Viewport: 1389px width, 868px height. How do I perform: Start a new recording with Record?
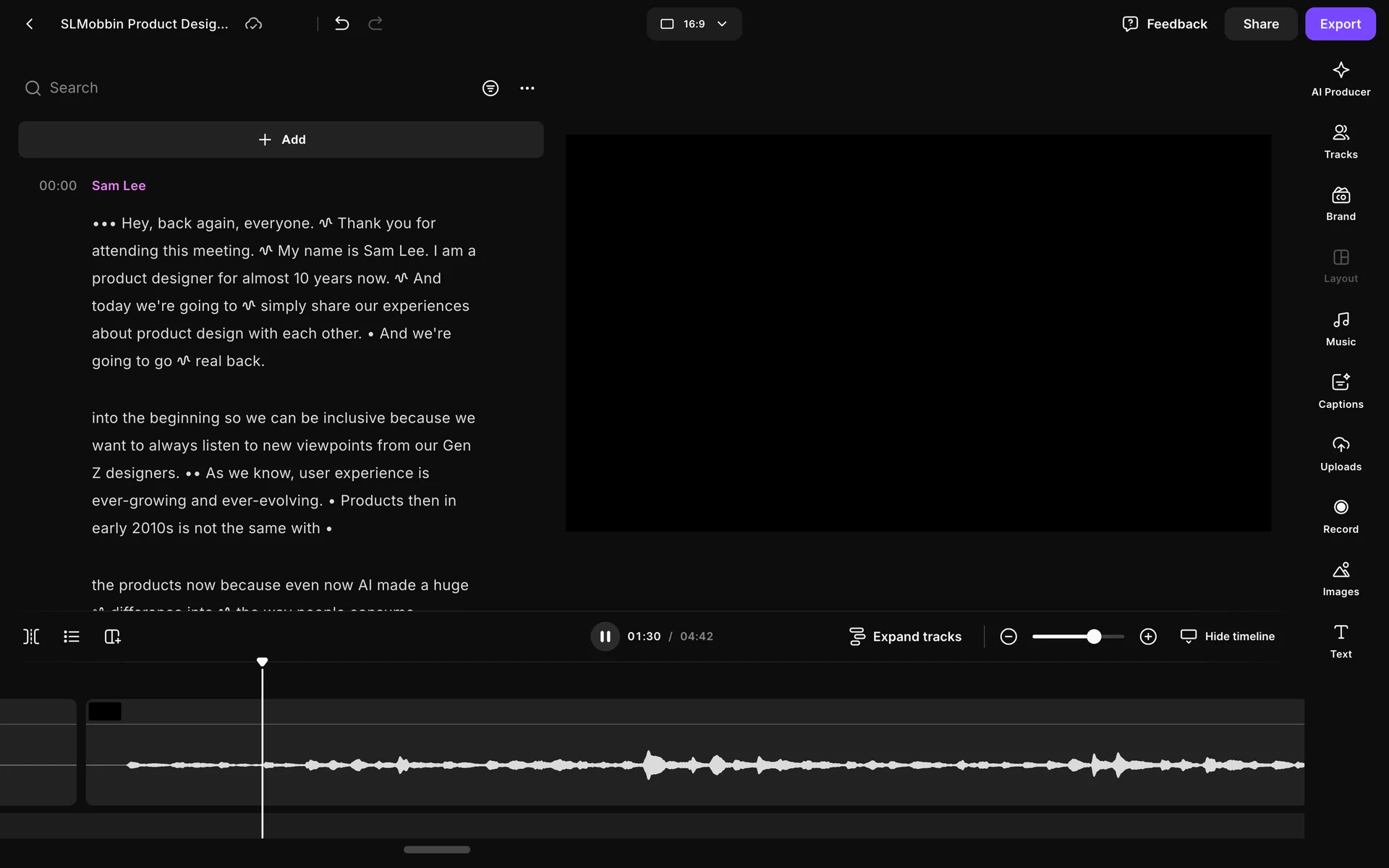(x=1340, y=516)
